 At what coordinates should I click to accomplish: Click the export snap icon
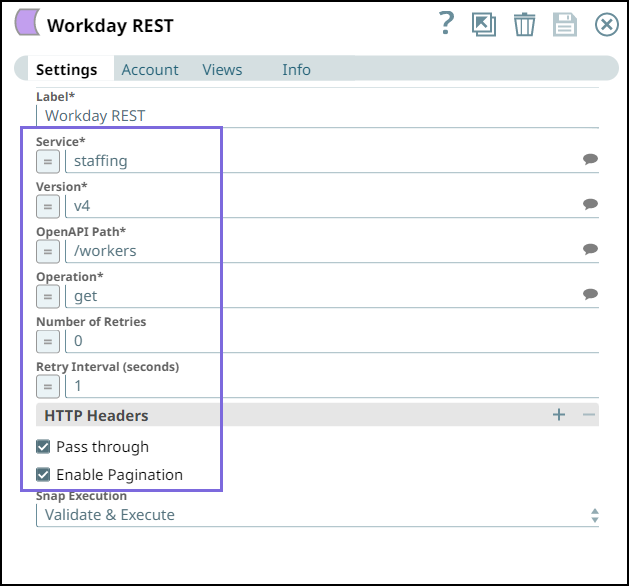click(484, 24)
